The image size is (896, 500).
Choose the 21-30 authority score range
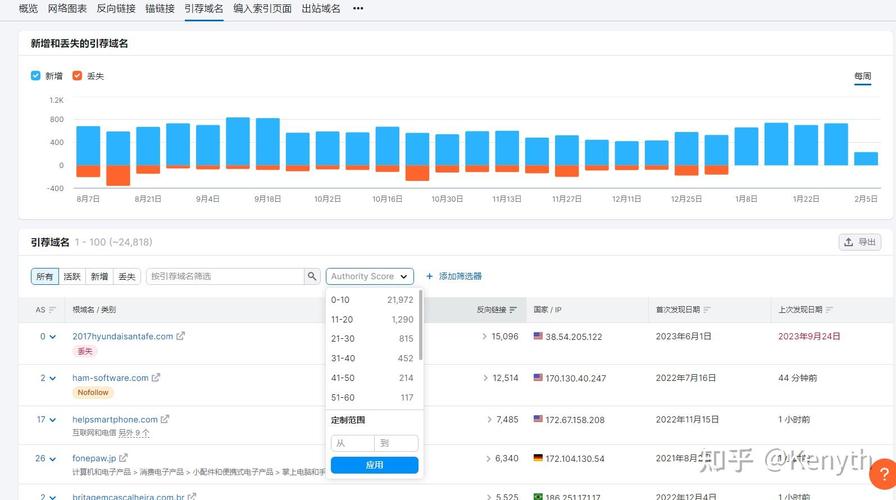point(372,339)
